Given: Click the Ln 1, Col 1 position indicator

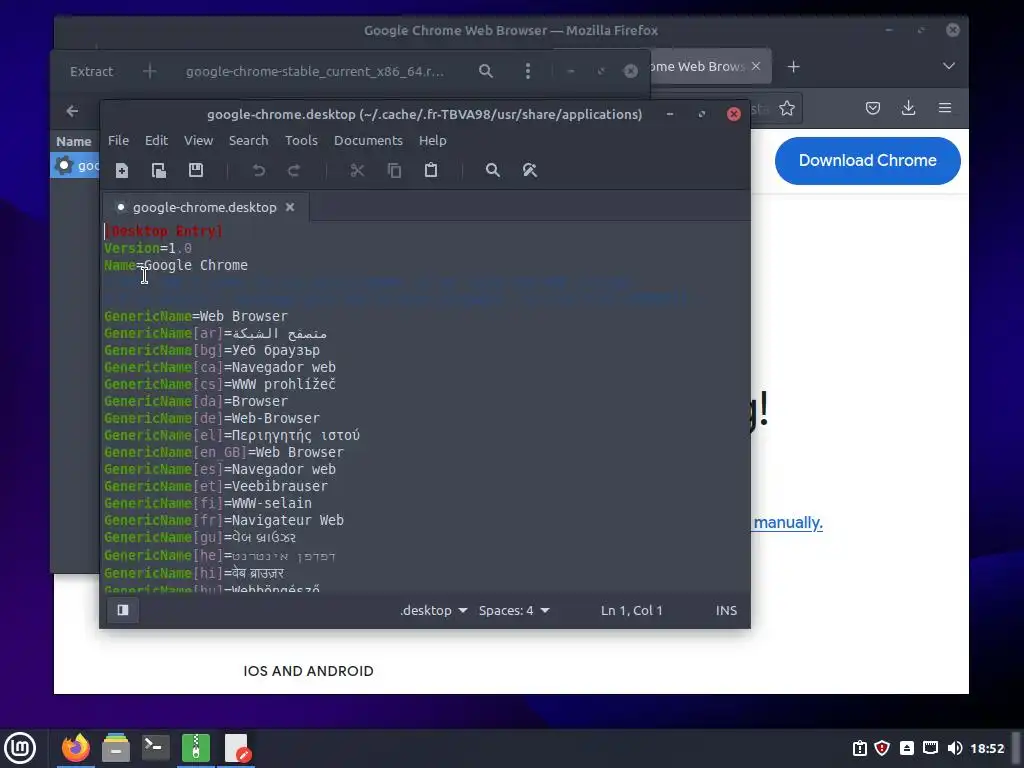Looking at the screenshot, I should [632, 610].
